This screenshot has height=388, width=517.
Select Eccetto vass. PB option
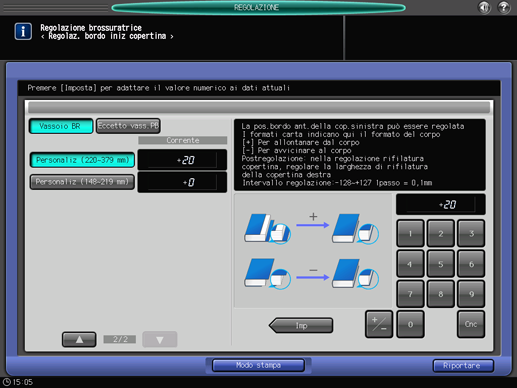128,126
